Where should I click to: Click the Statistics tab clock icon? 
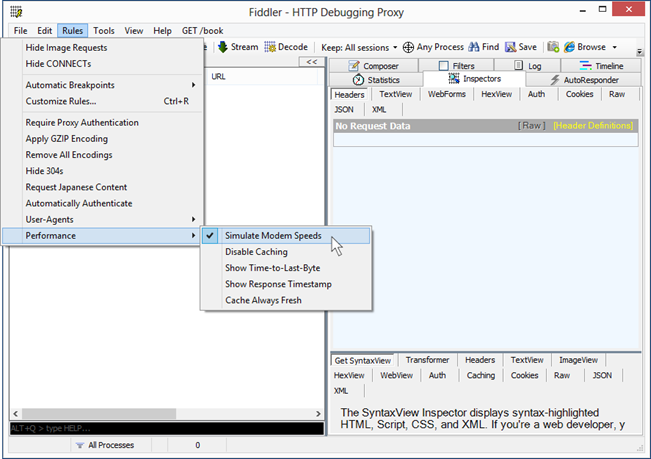358,80
